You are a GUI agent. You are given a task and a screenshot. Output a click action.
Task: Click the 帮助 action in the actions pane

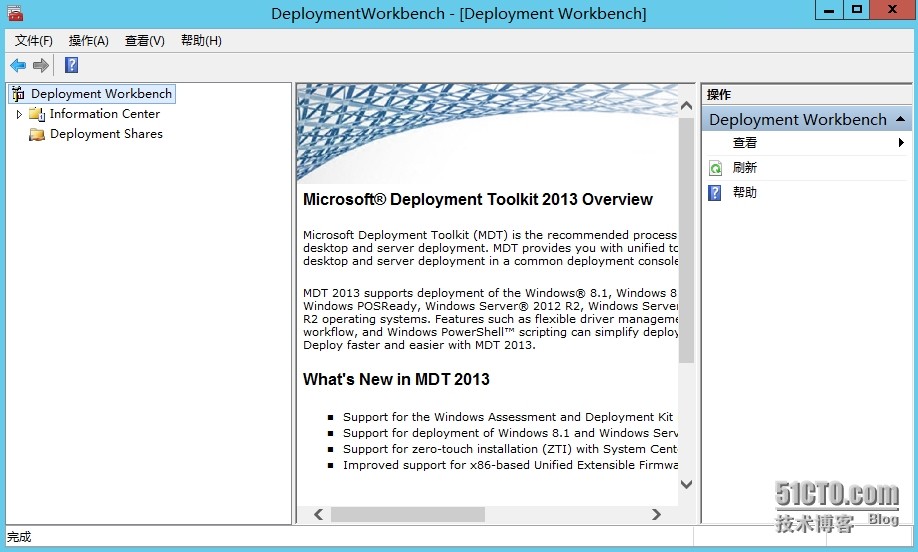click(x=744, y=193)
